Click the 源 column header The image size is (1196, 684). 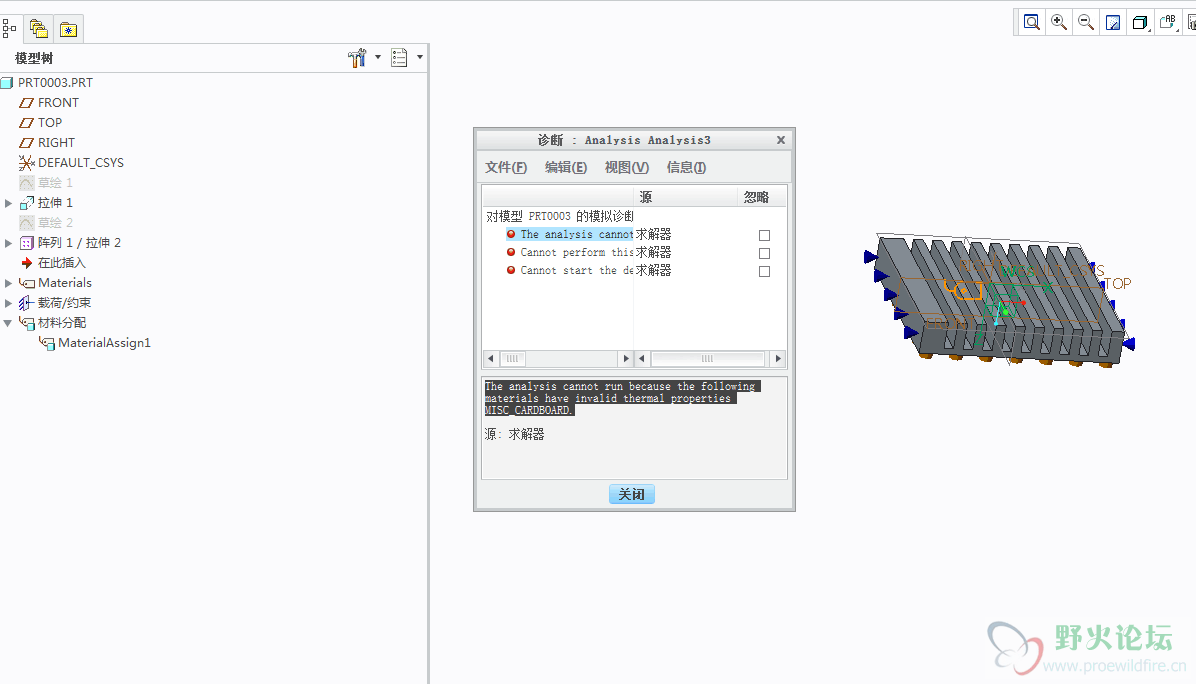[685, 197]
